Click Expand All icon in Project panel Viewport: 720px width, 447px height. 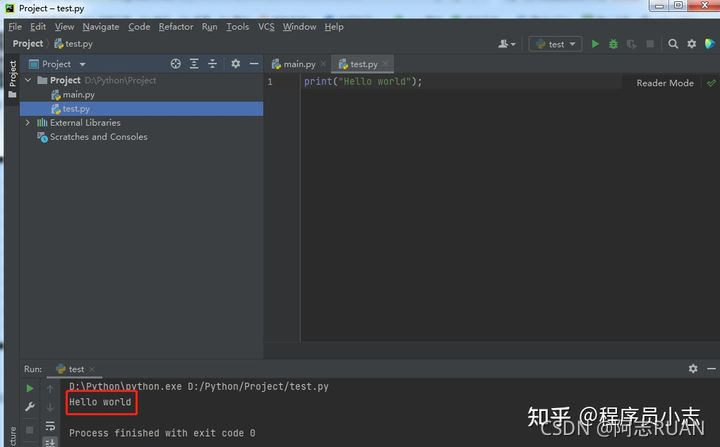(194, 64)
